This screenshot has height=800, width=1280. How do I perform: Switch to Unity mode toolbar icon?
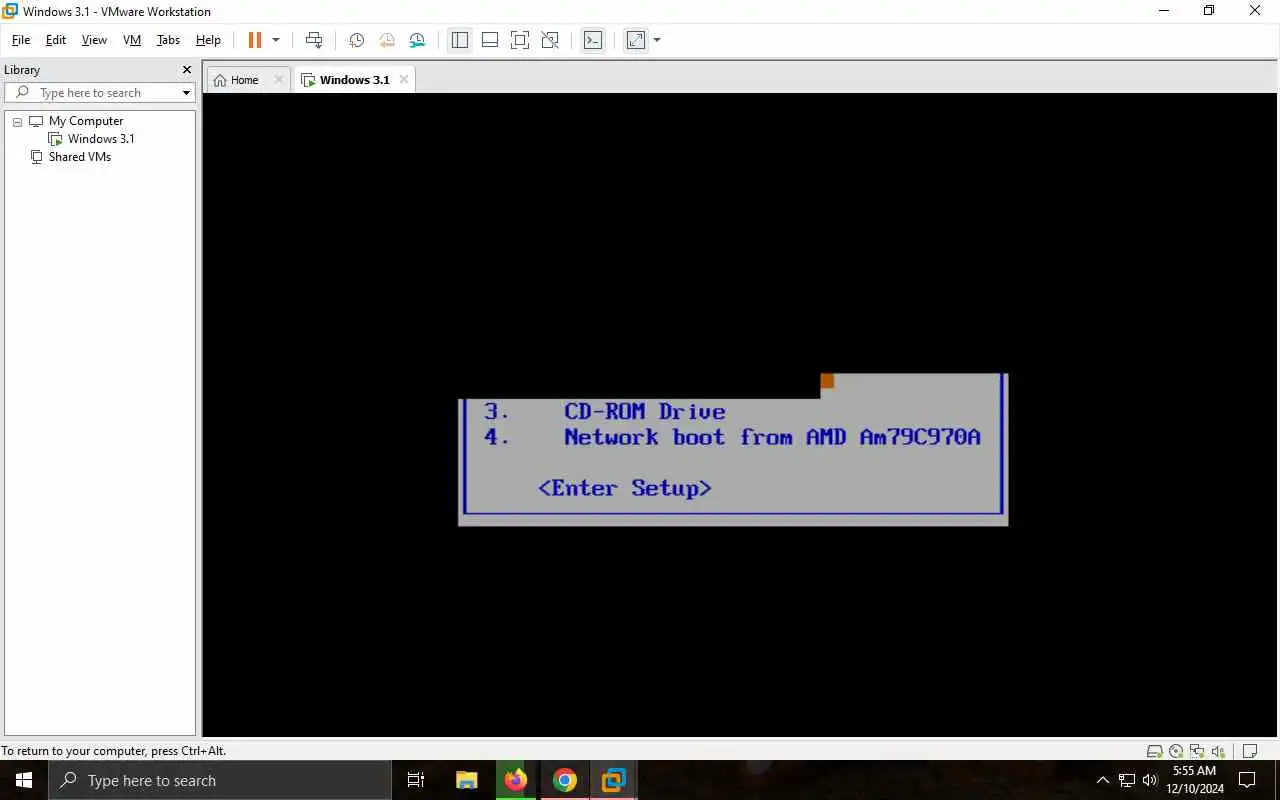tap(550, 40)
